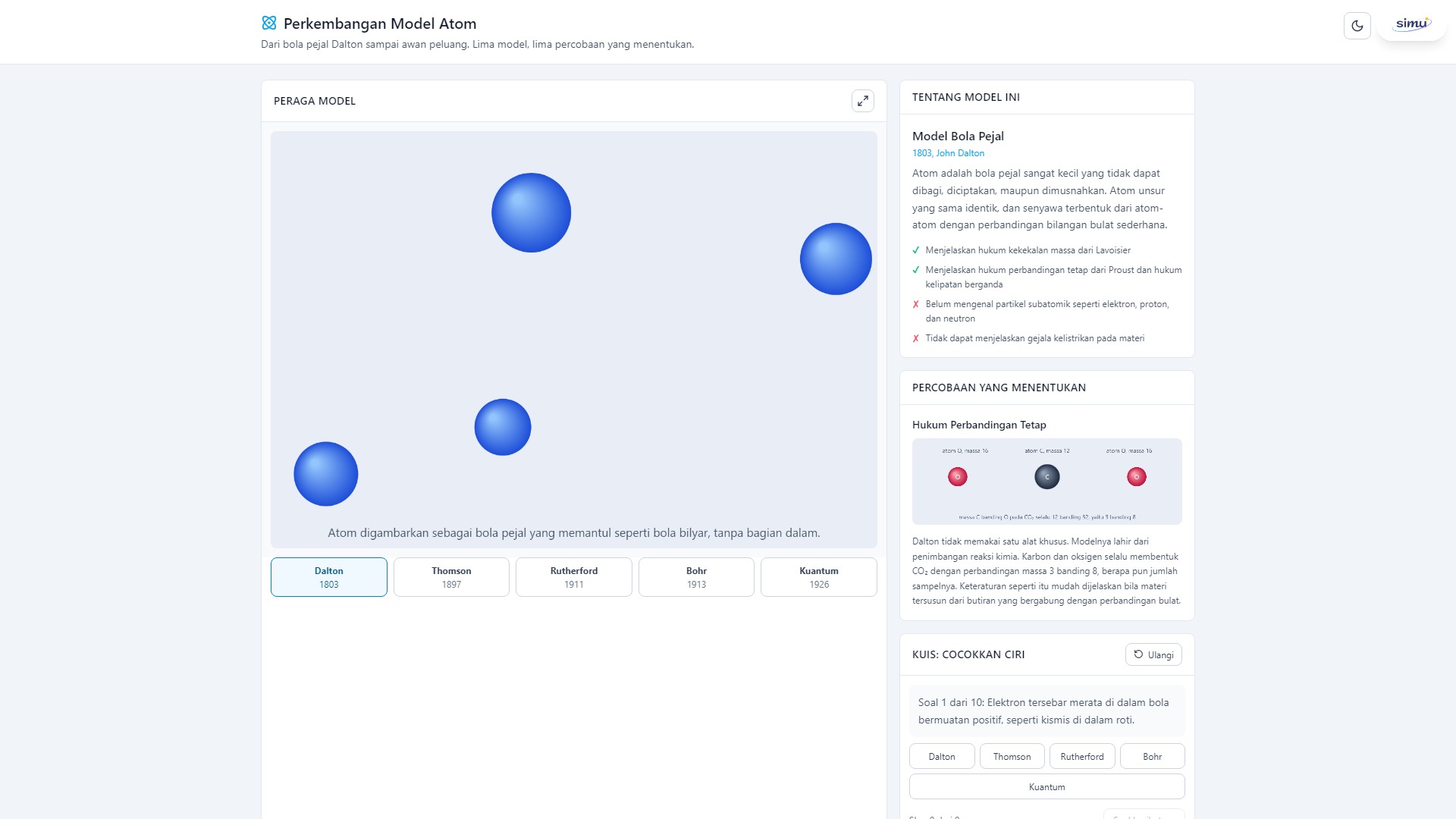1456x819 pixels.
Task: Switch to the Rutherford 1911 model tab
Action: point(574,577)
